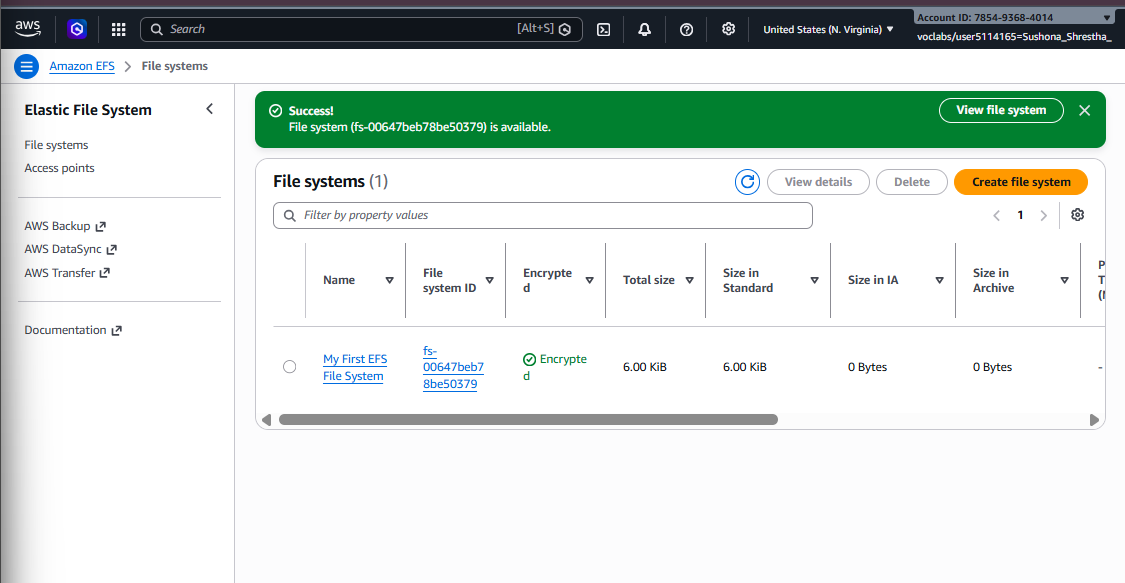
Task: Collapse the Elastic File System side panel
Action: pyautogui.click(x=210, y=109)
